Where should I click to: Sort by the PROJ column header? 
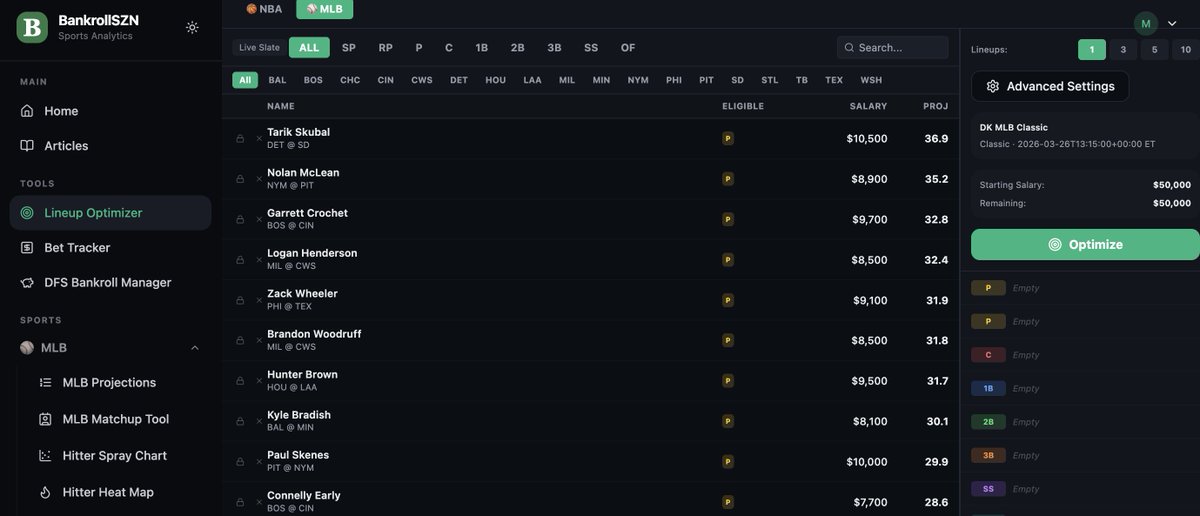[x=936, y=106]
